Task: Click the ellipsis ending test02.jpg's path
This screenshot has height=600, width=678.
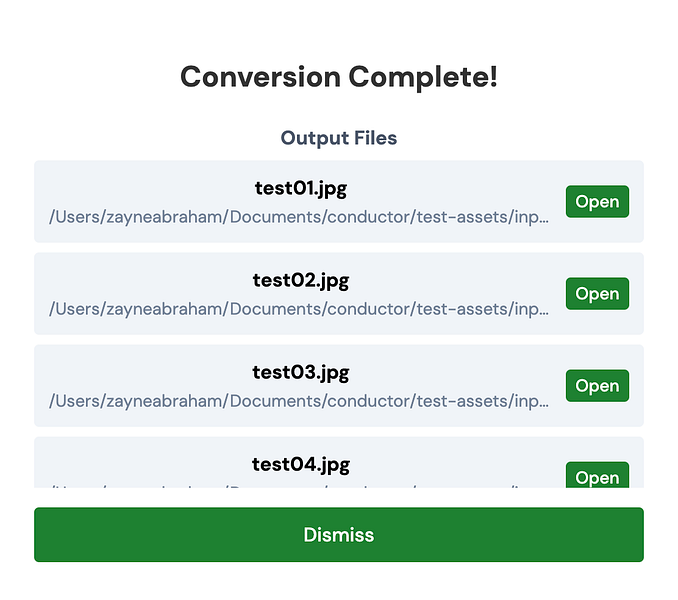Action: [543, 311]
